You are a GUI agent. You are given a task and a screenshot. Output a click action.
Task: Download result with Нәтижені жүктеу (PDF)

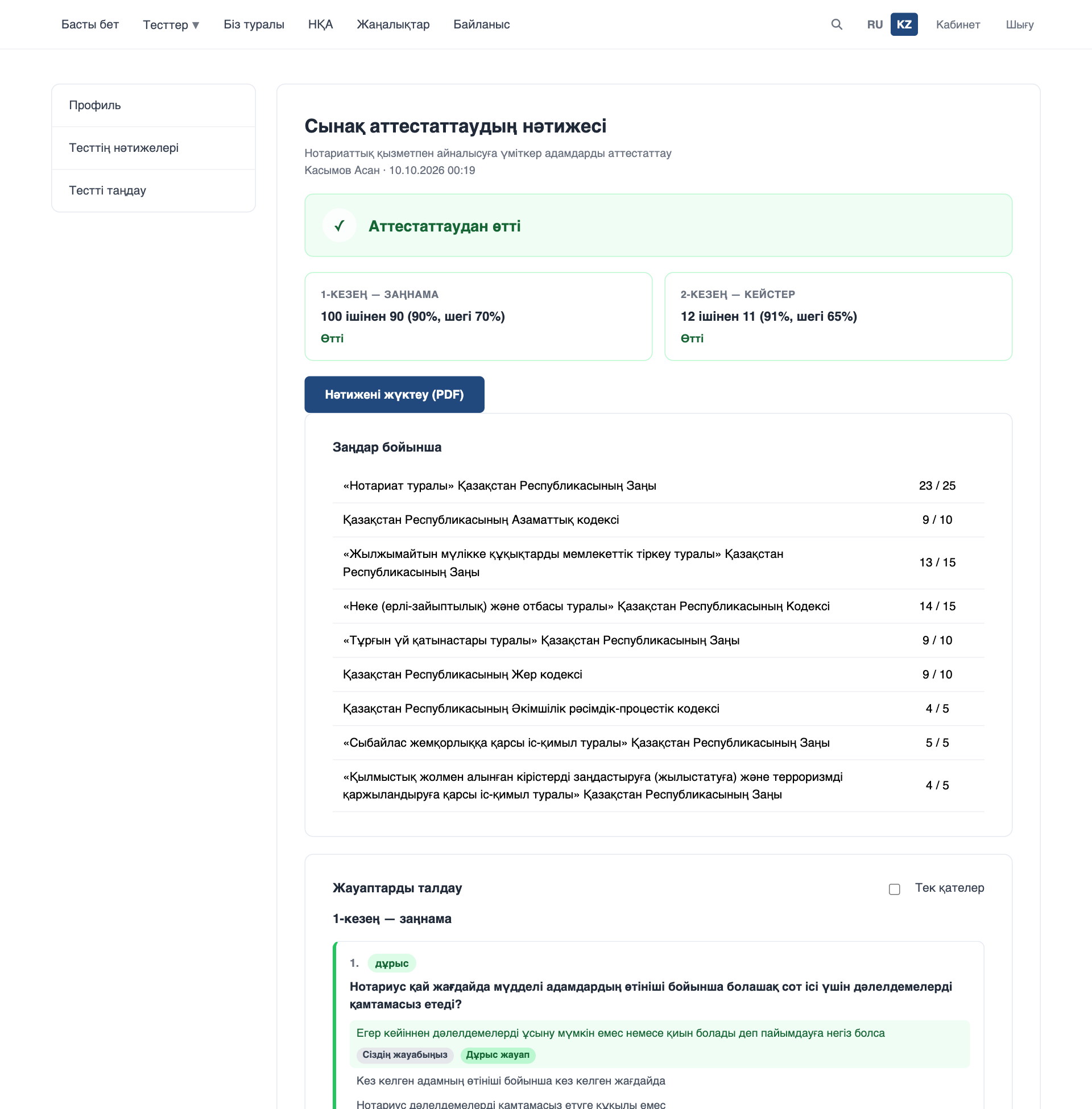pyautogui.click(x=394, y=394)
